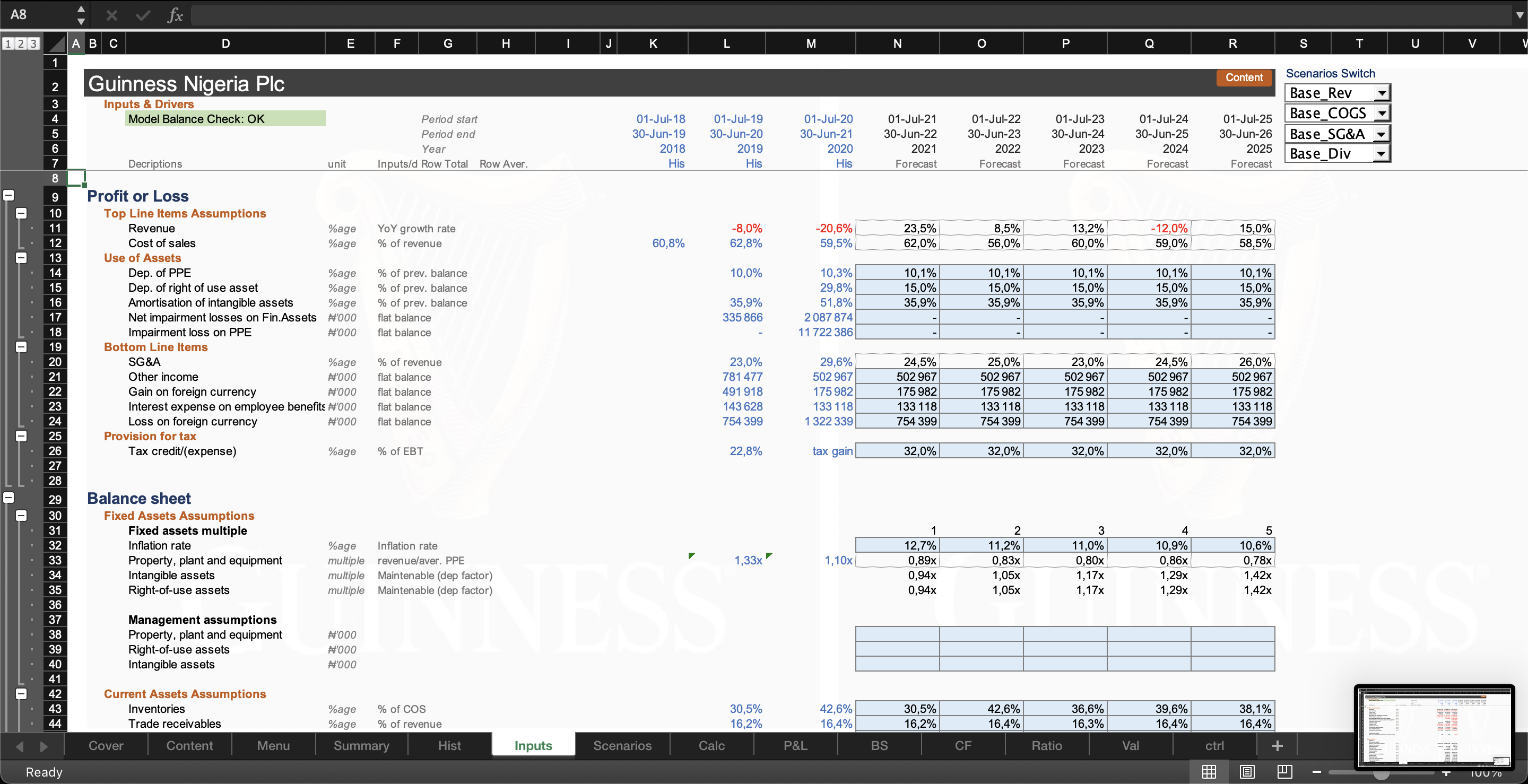Switch to the Scenarios sheet tab
Viewport: 1528px width, 784px height.
(x=622, y=745)
